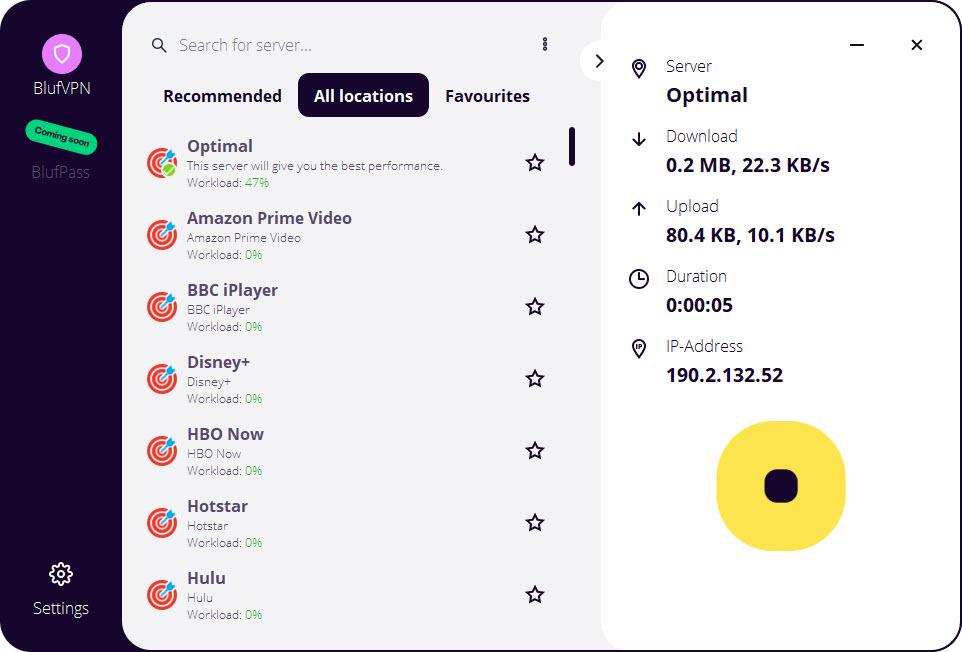This screenshot has height=652, width=962.
Task: Click the Hulu target icon
Action: [162, 594]
